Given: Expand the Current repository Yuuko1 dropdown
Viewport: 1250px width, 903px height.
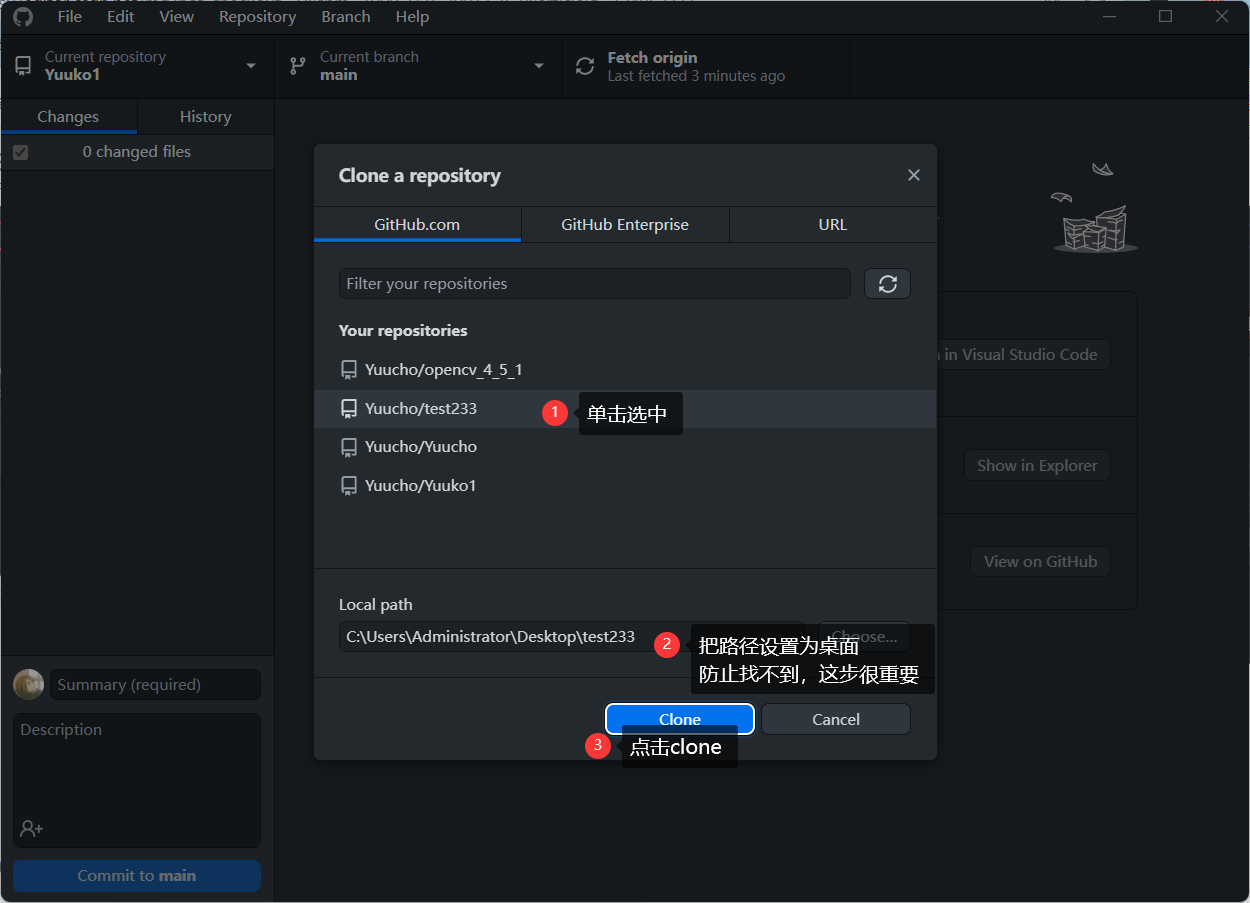Looking at the screenshot, I should click(x=137, y=66).
